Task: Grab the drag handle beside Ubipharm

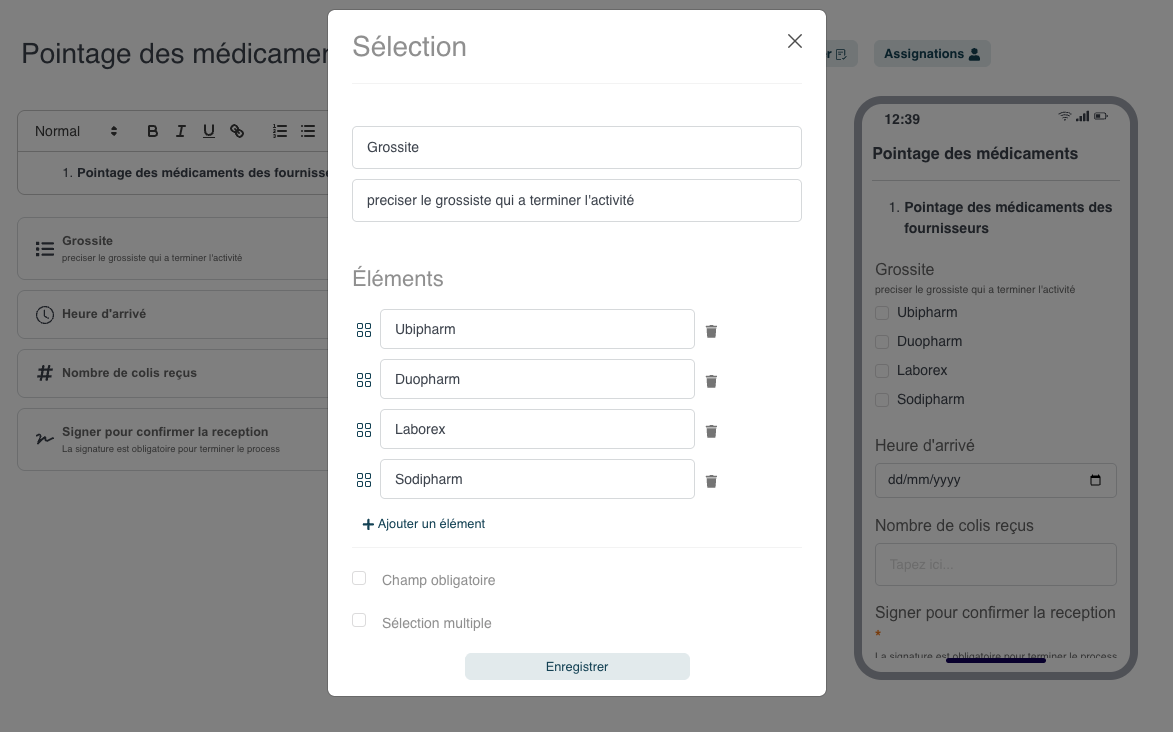Action: tap(364, 330)
